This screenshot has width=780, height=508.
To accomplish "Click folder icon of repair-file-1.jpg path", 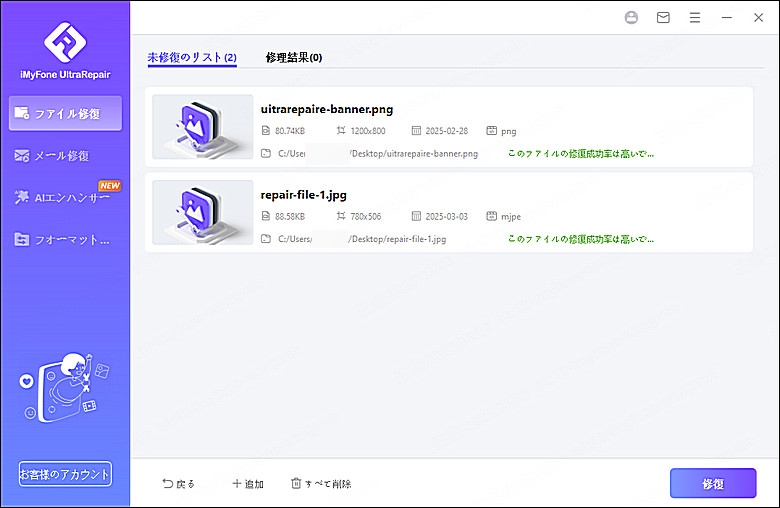I will tap(266, 239).
